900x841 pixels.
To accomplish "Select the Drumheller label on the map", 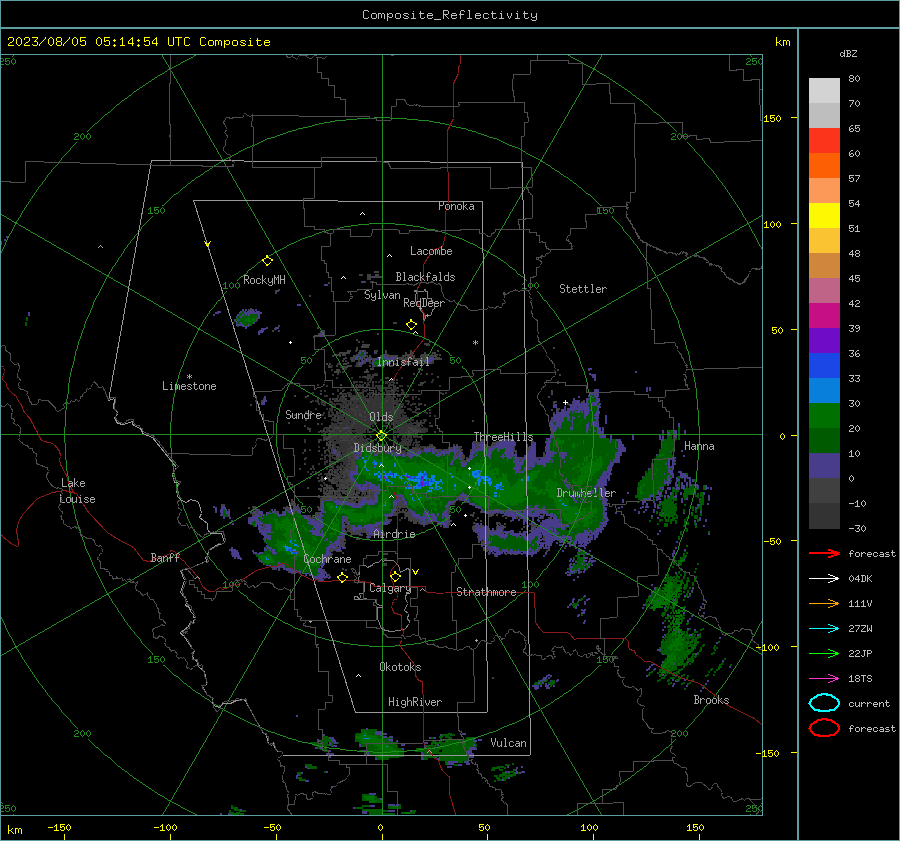I will pos(586,493).
